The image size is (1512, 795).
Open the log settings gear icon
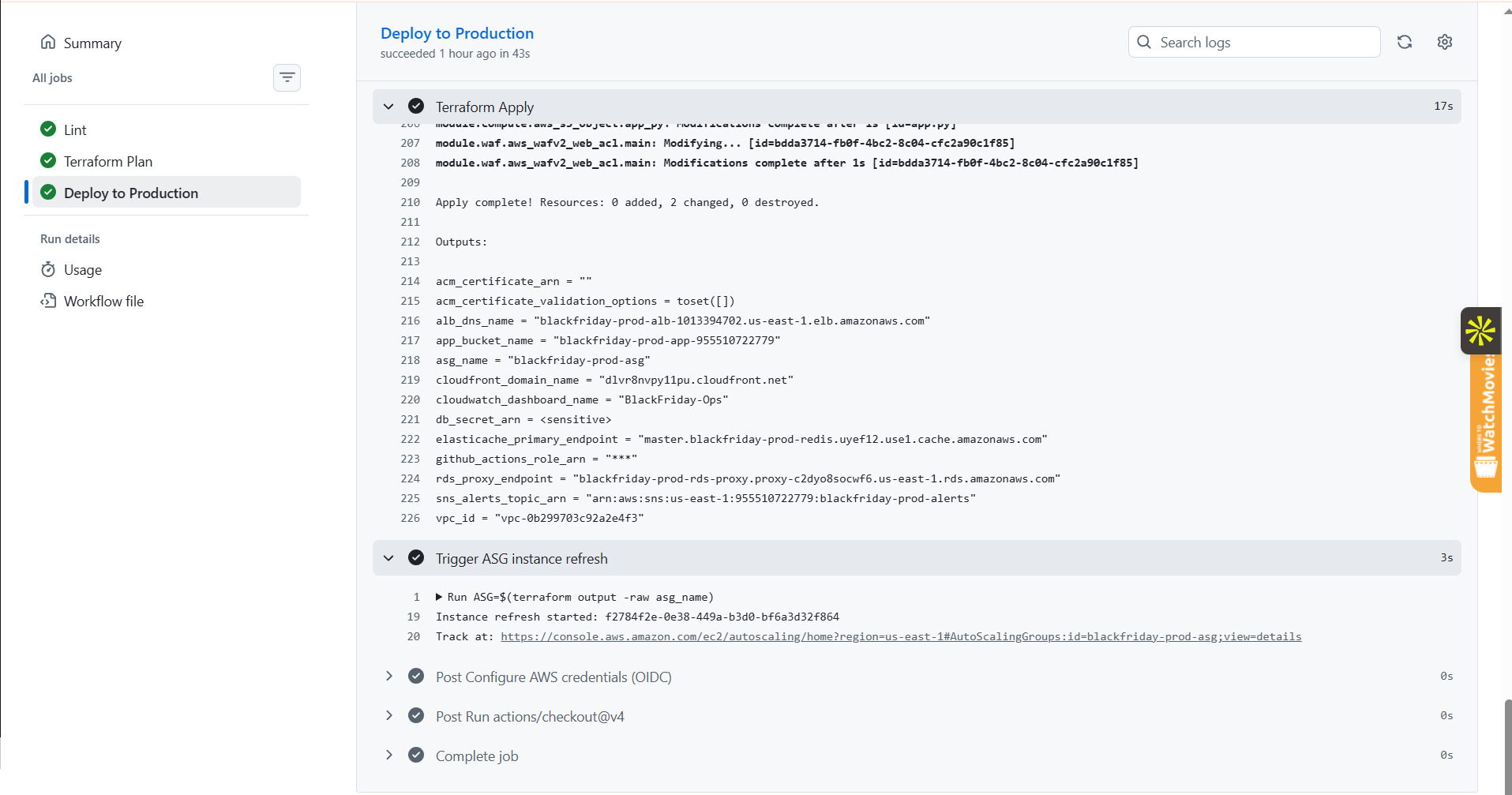[x=1445, y=42]
